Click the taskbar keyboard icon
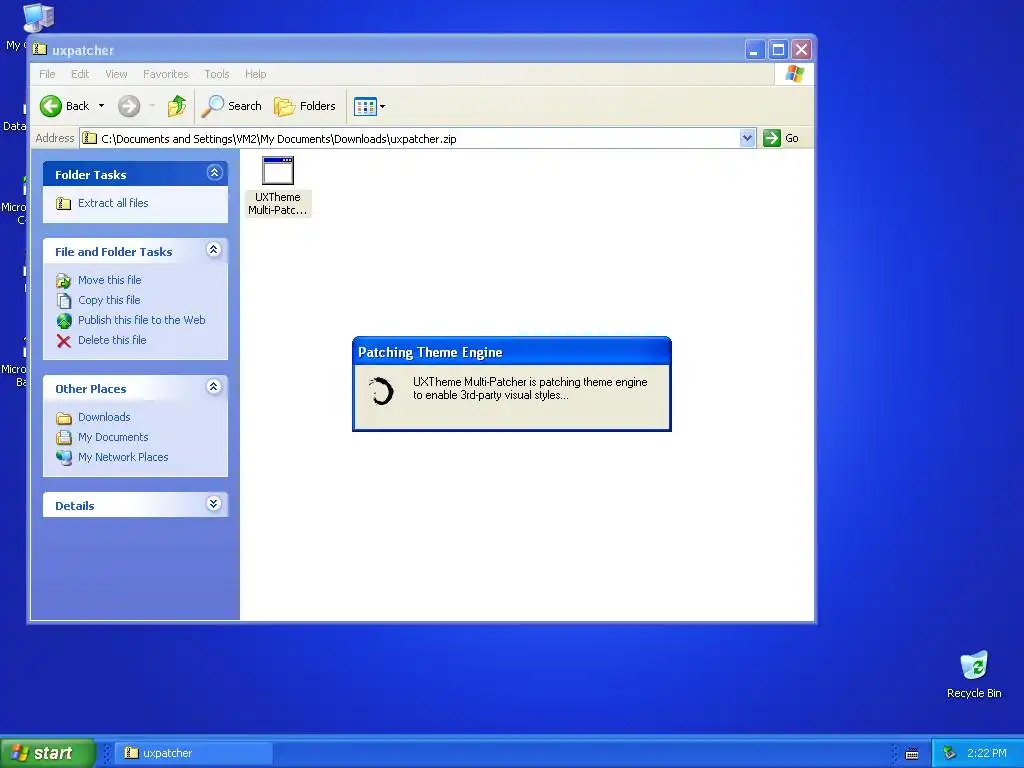 point(912,754)
